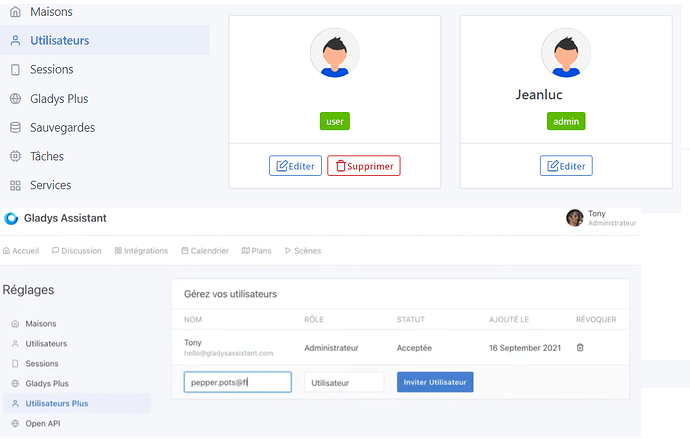Switch to the Discussion tab
The width and height of the screenshot is (690, 439).
pos(77,251)
